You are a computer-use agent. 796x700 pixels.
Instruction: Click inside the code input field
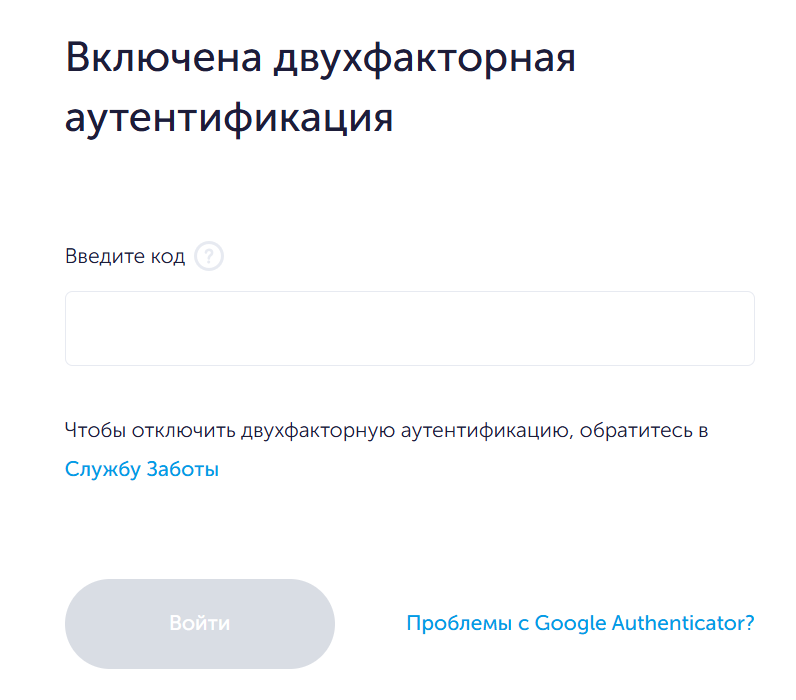click(x=409, y=328)
